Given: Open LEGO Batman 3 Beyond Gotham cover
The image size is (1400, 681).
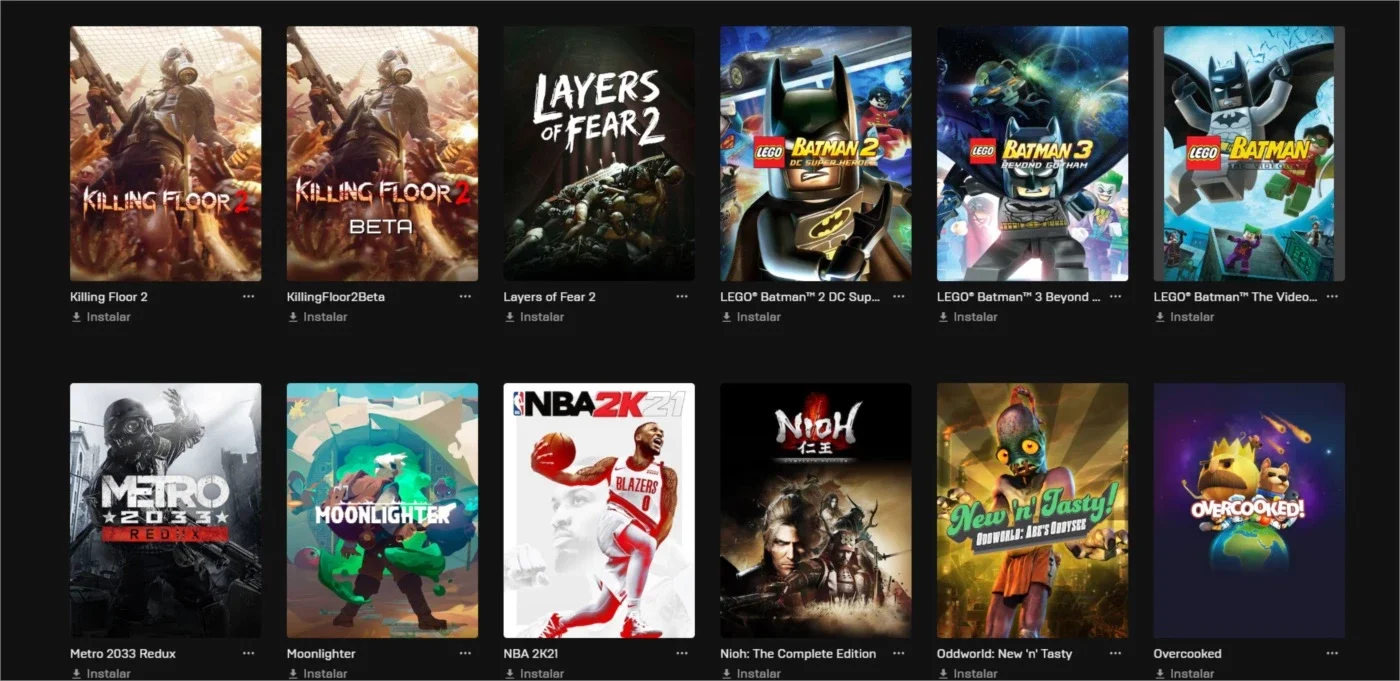Looking at the screenshot, I should coord(1032,153).
